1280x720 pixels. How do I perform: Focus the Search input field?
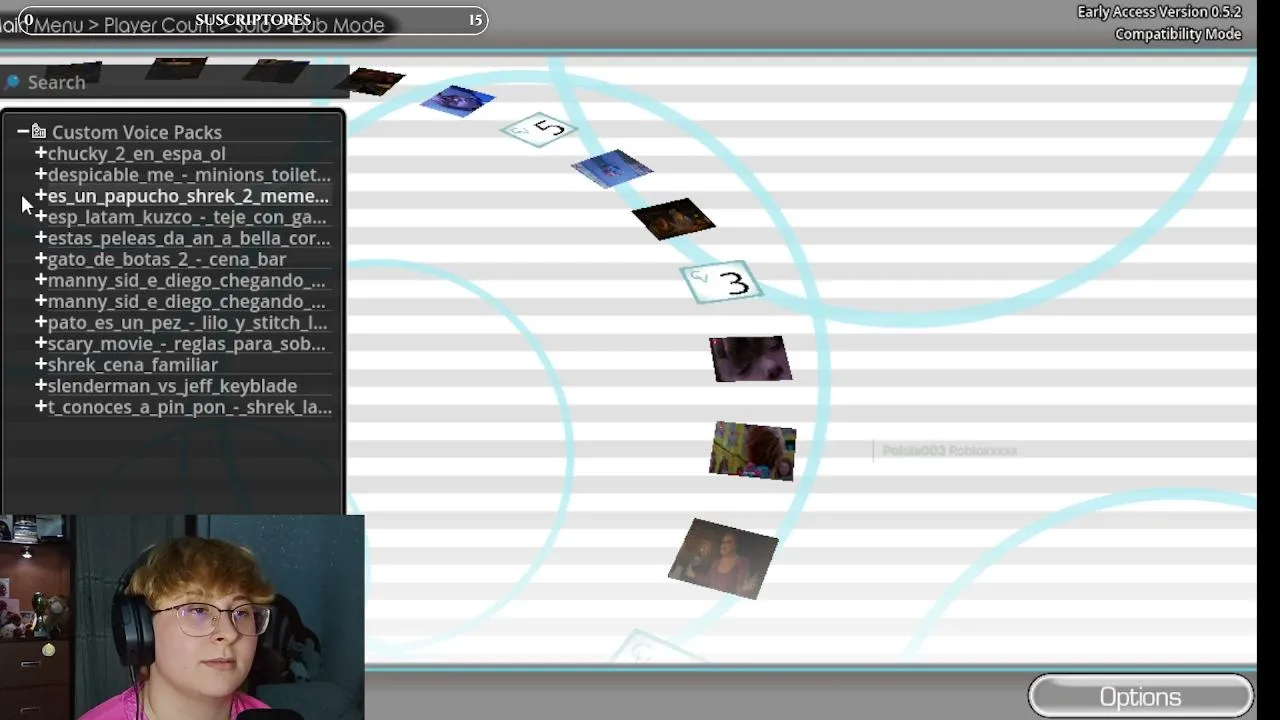pyautogui.click(x=175, y=82)
